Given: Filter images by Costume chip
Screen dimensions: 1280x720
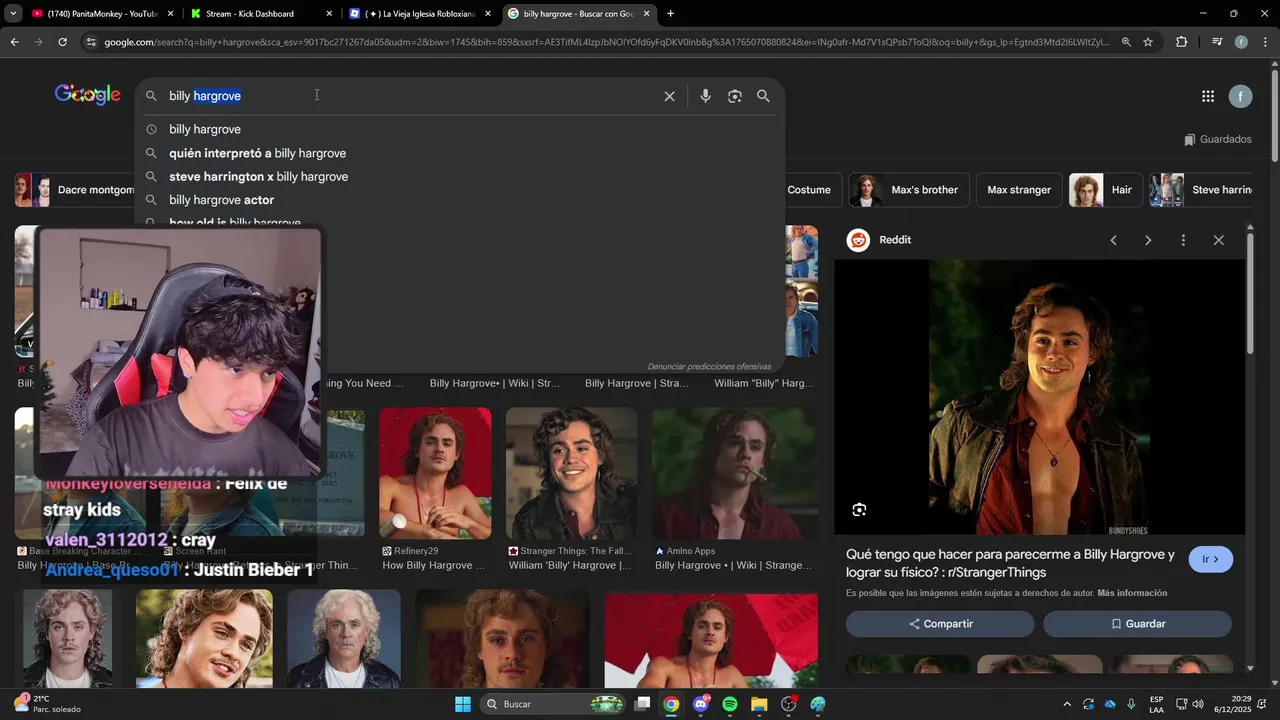Looking at the screenshot, I should click(809, 190).
